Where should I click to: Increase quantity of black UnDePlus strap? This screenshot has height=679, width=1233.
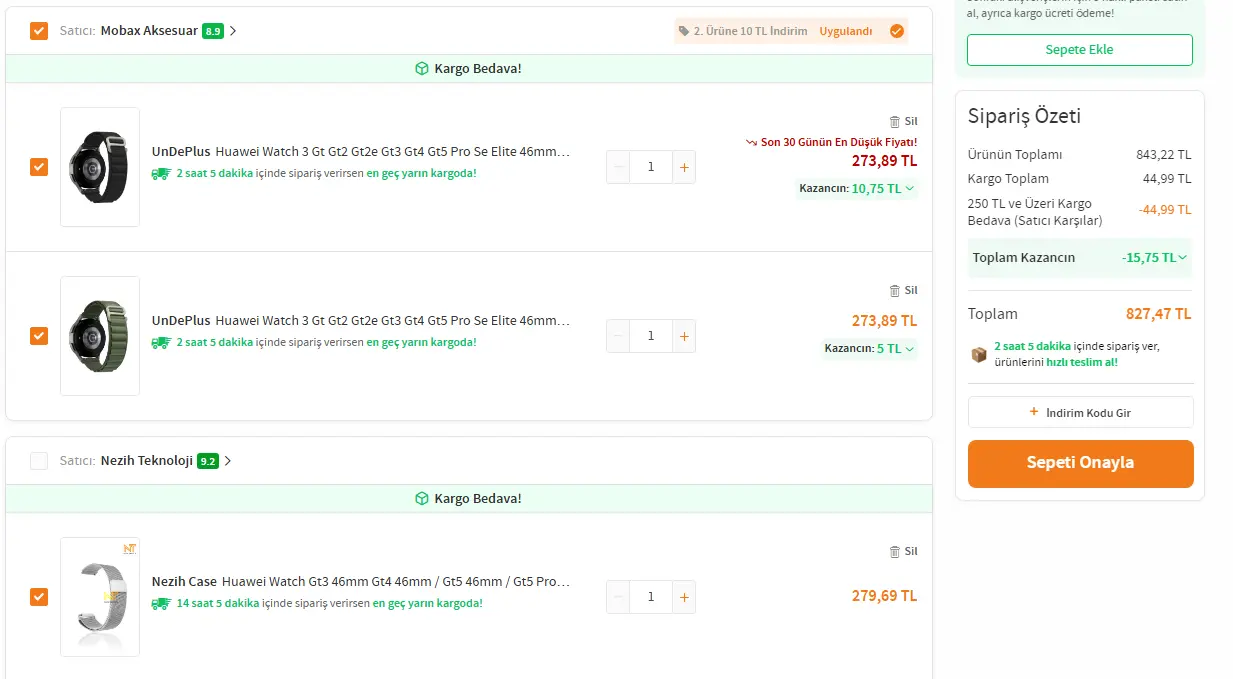[684, 167]
